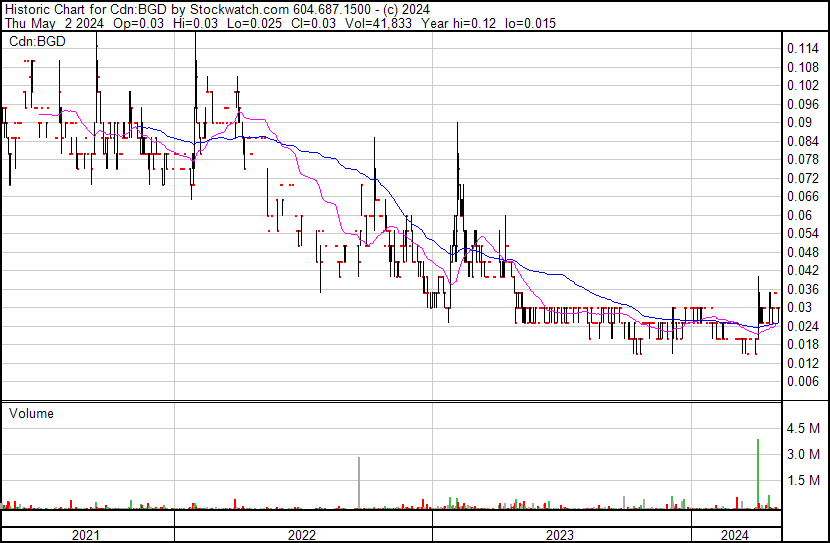Click the 0.06 price axis label
This screenshot has width=830, height=543.
point(799,215)
